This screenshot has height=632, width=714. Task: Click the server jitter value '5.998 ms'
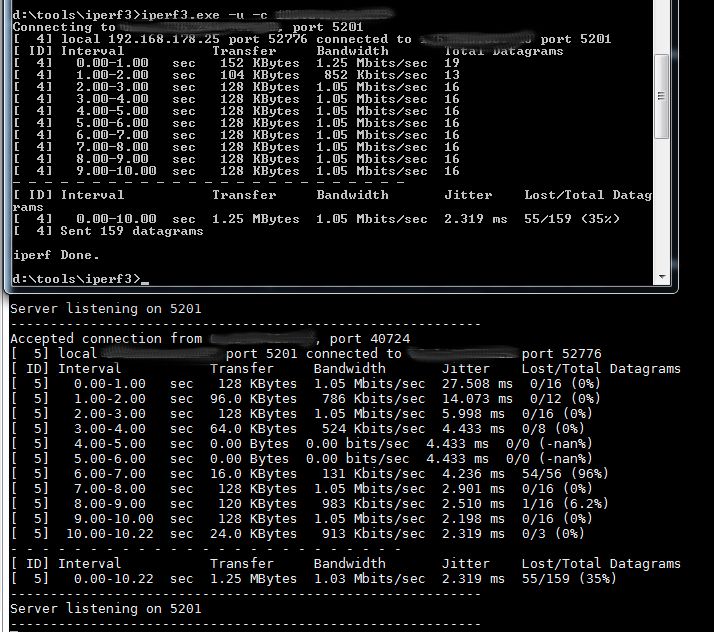point(473,414)
